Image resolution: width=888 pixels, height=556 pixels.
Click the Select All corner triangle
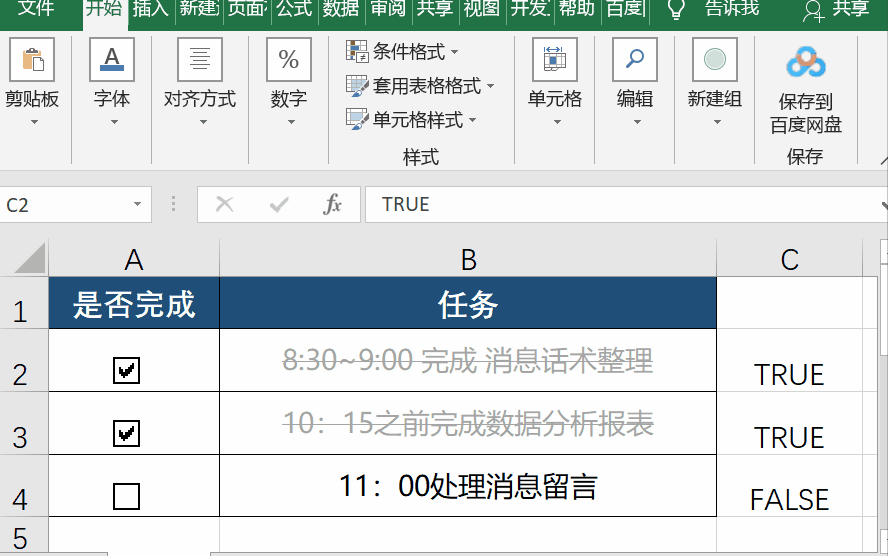pyautogui.click(x=29, y=258)
